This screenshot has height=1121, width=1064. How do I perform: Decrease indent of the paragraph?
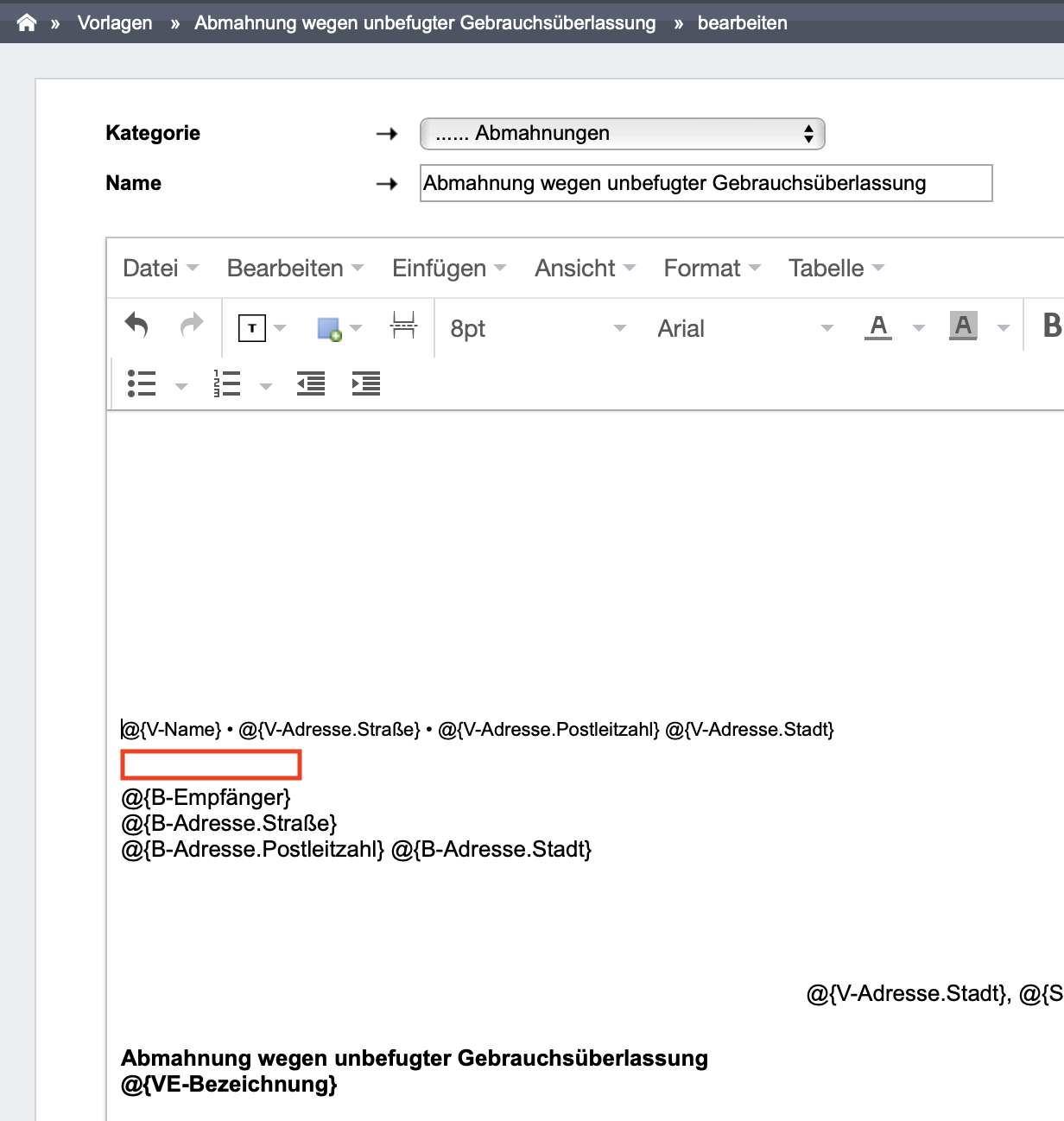tap(311, 383)
